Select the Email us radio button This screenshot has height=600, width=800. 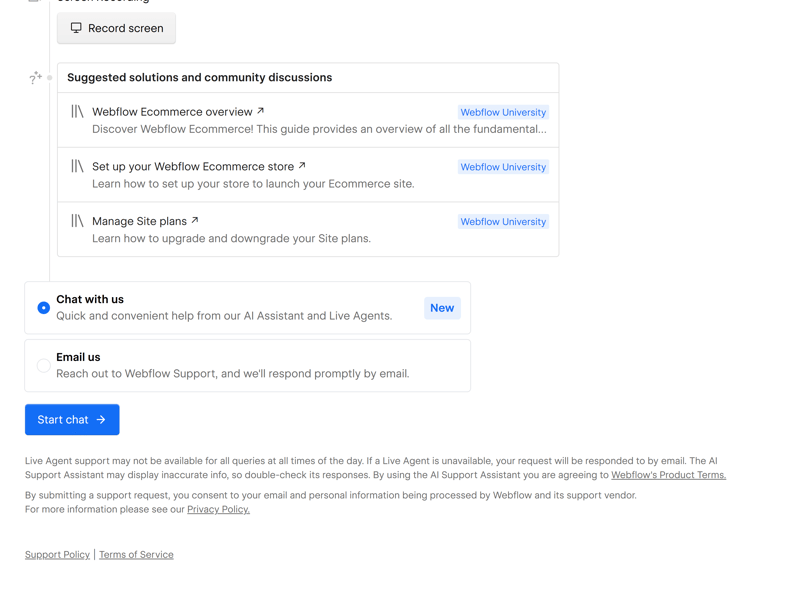tap(44, 366)
